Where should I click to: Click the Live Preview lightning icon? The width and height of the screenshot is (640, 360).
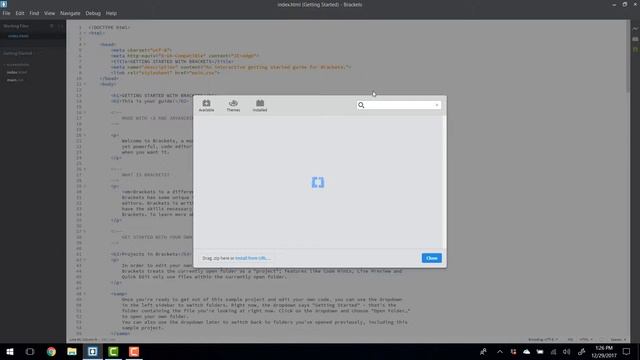pyautogui.click(x=635, y=29)
